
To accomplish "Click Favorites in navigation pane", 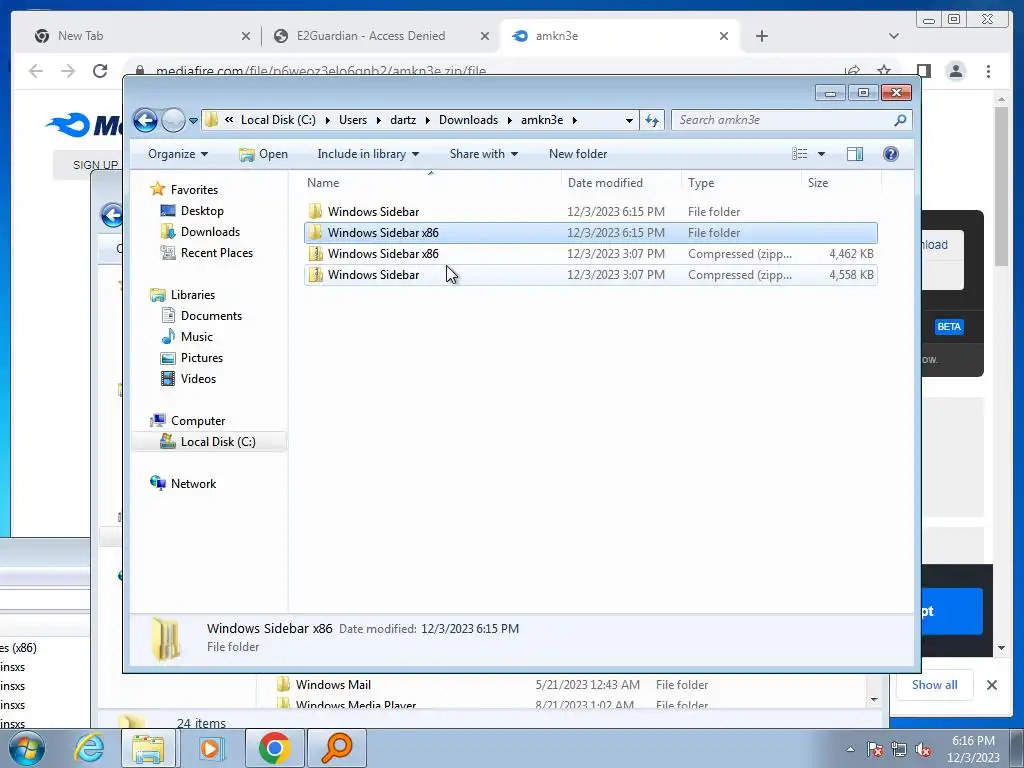I will click(194, 190).
